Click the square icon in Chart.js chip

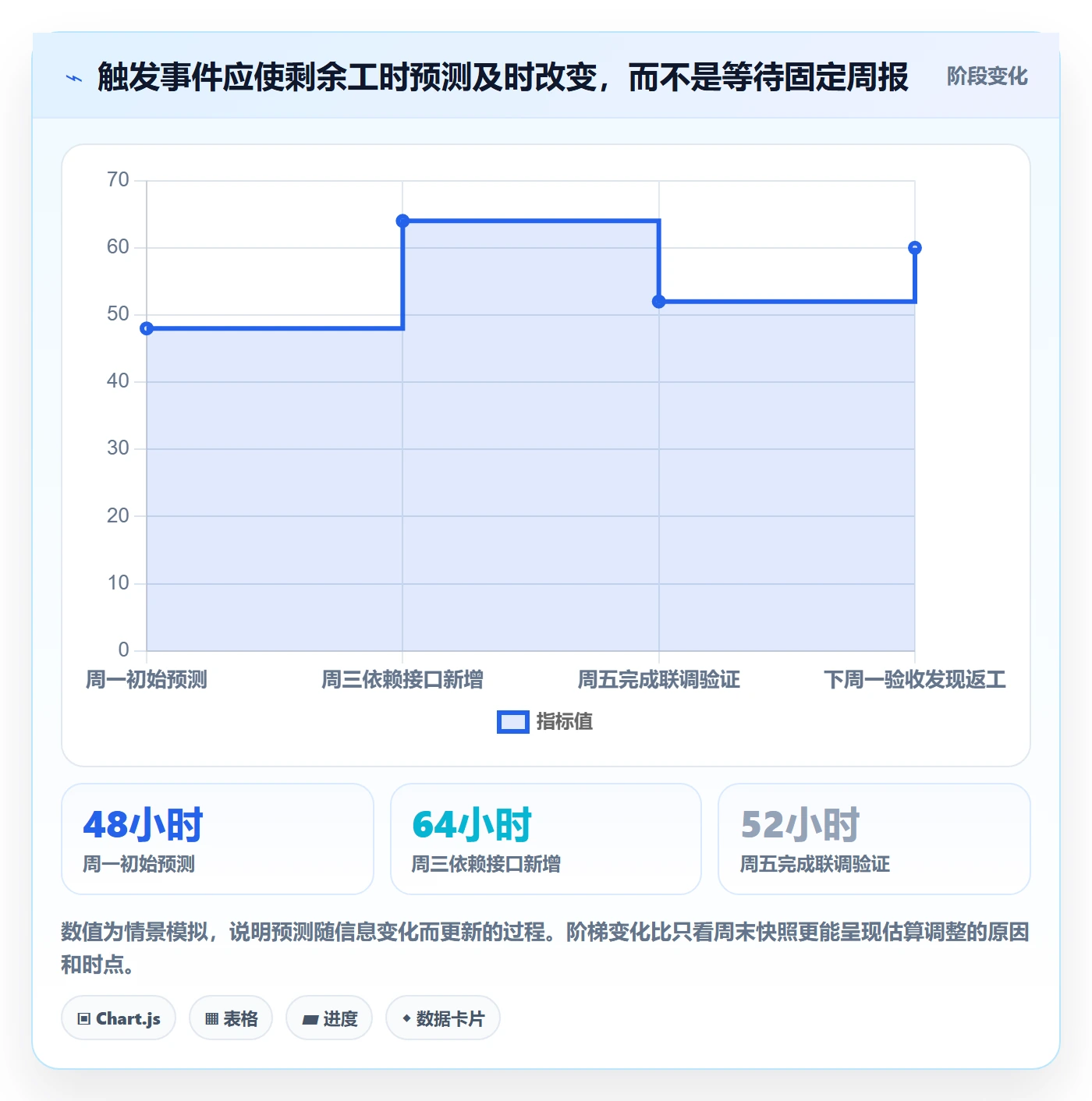[x=84, y=1018]
